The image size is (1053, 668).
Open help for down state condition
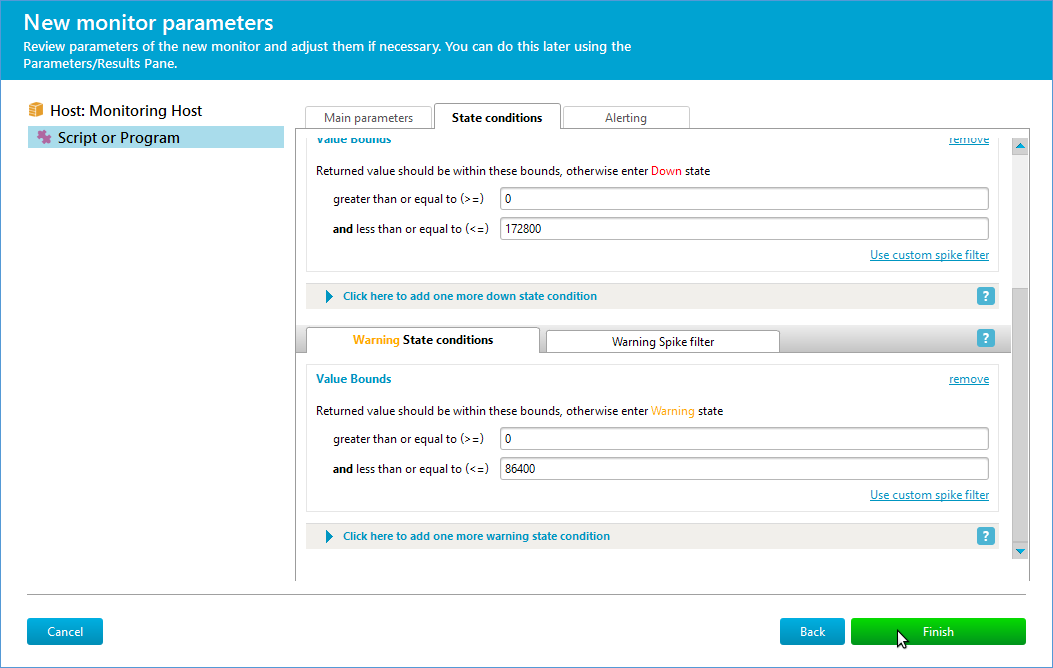985,296
